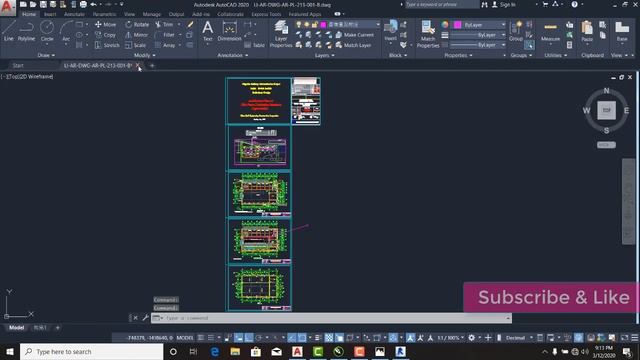Screen dimensions: 640x360
Task: Switch to the Start file tab
Action: click(x=18, y=65)
